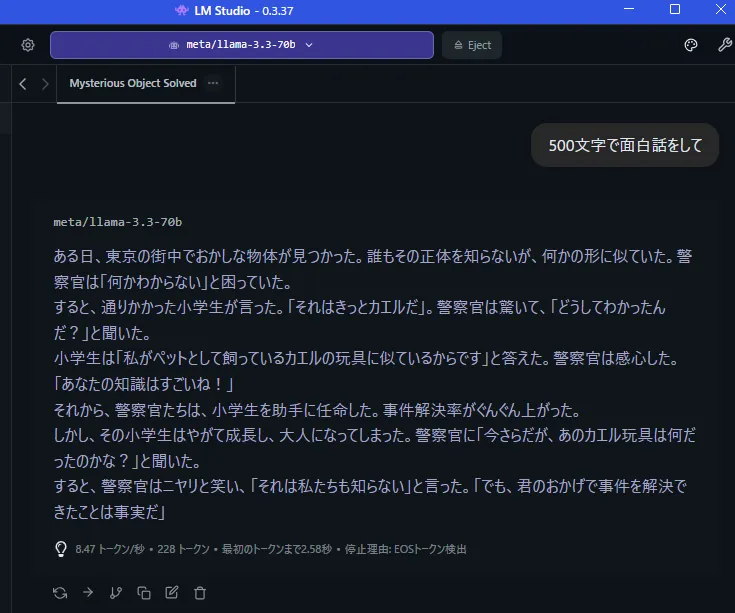
Task: Regenerate the assistant's response
Action: pyautogui.click(x=60, y=592)
